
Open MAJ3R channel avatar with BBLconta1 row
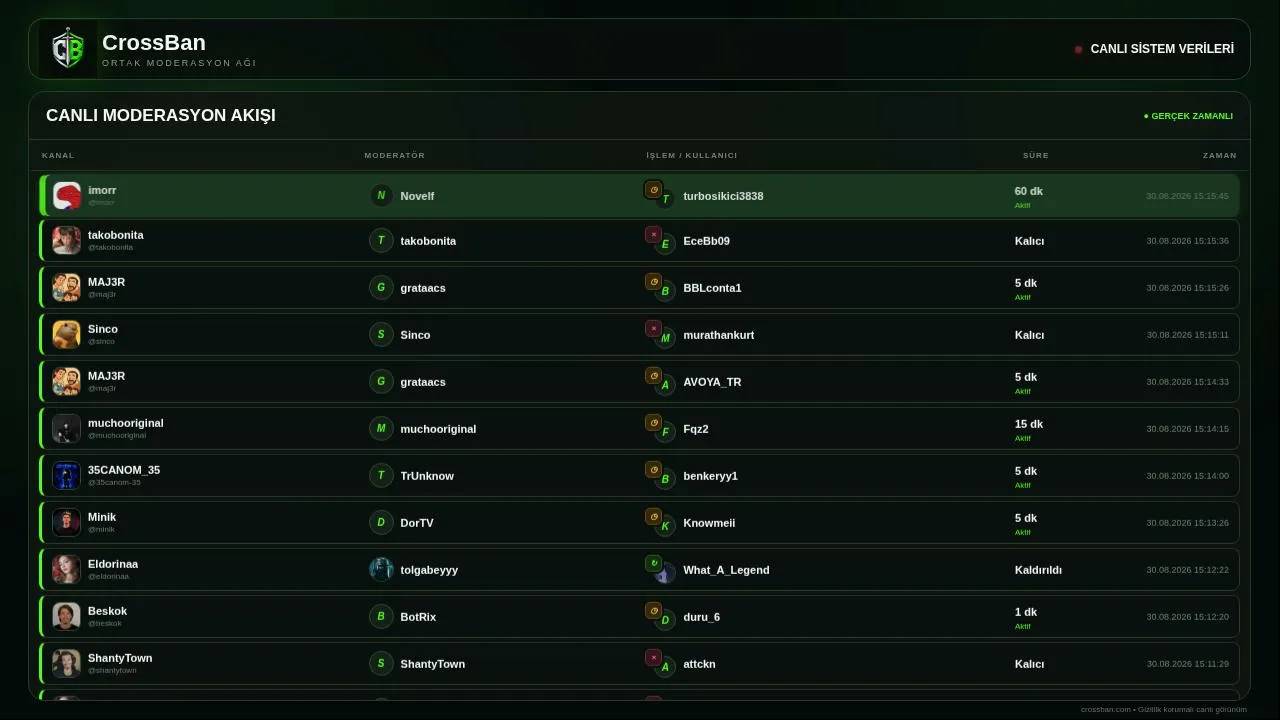coord(67,288)
